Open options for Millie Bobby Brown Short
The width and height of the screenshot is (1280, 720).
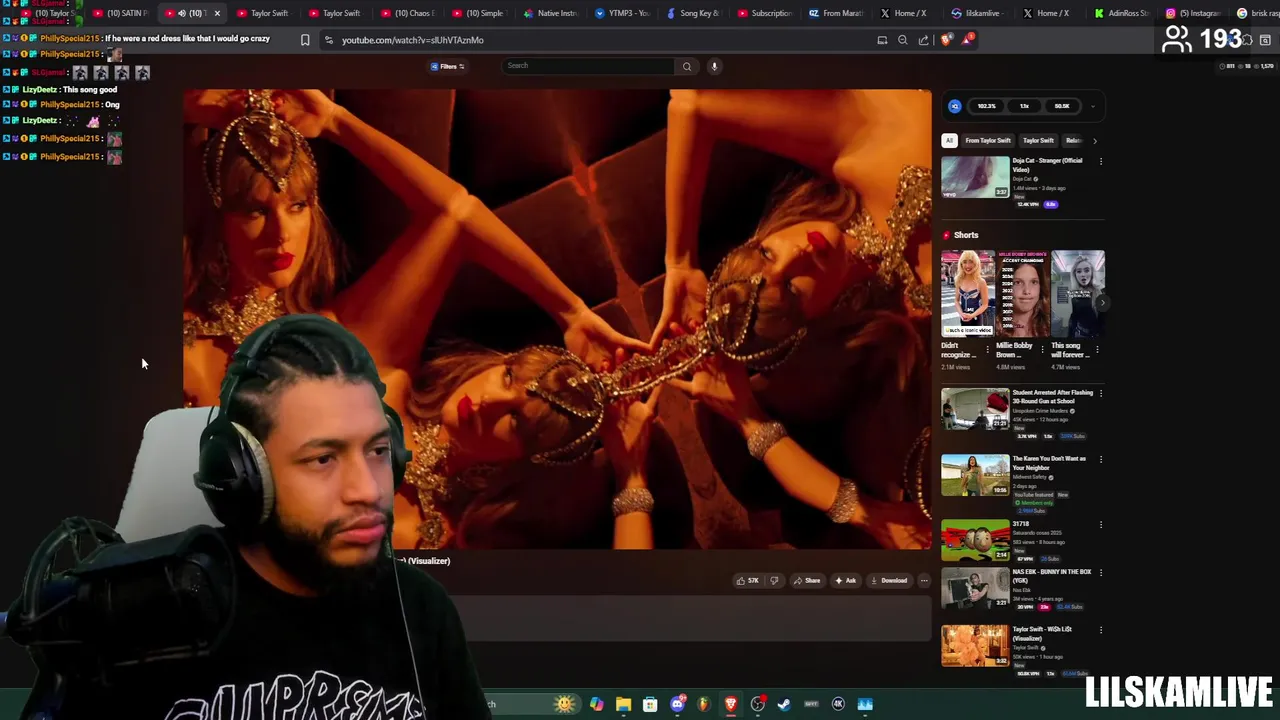click(1042, 350)
